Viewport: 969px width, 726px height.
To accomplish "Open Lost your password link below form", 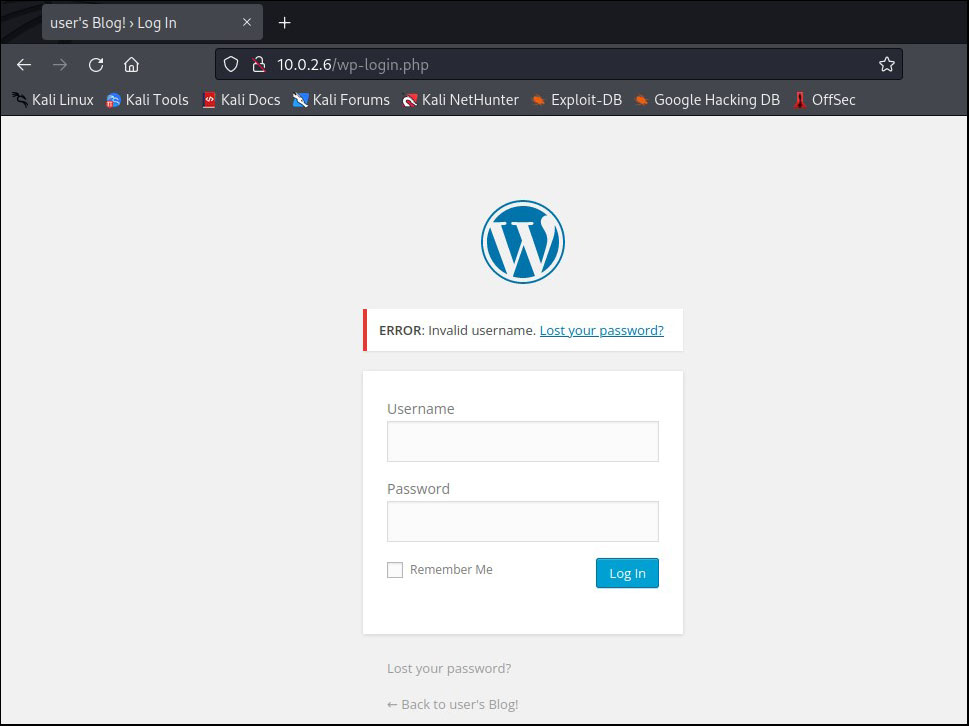I will tap(449, 669).
